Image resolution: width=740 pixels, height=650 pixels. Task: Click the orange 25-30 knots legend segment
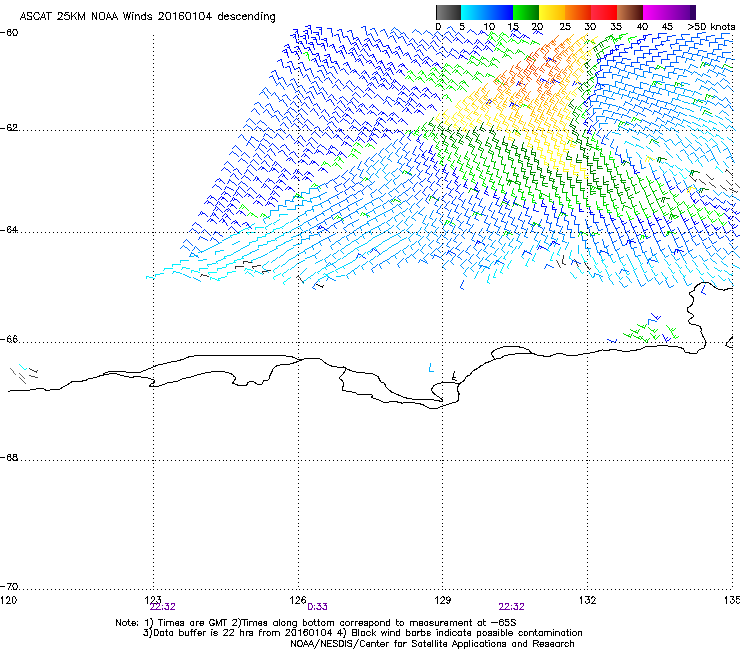578,12
